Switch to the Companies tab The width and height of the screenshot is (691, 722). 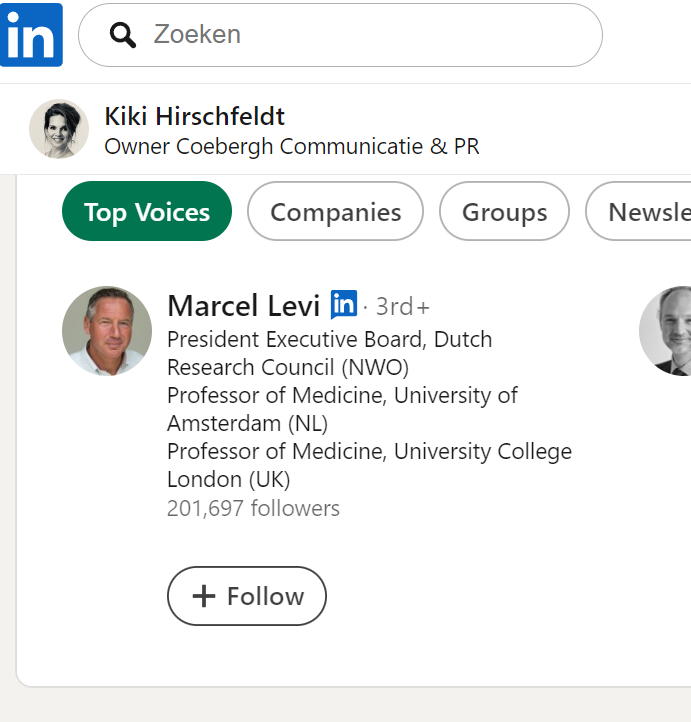335,211
